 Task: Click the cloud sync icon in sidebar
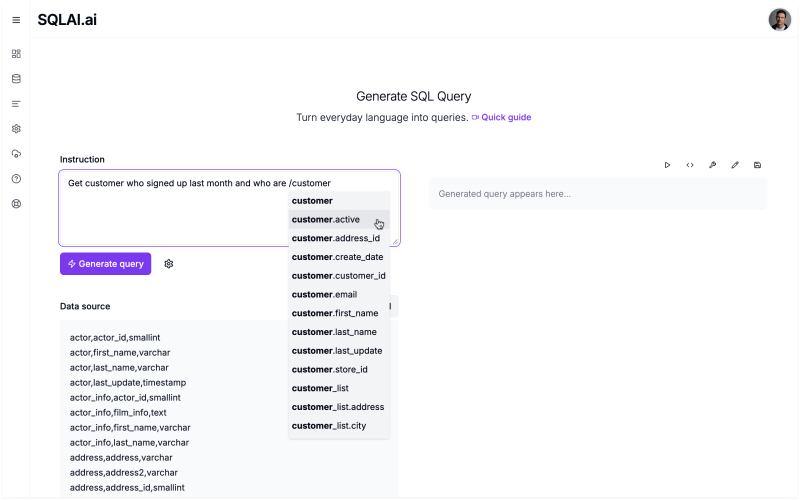point(16,154)
